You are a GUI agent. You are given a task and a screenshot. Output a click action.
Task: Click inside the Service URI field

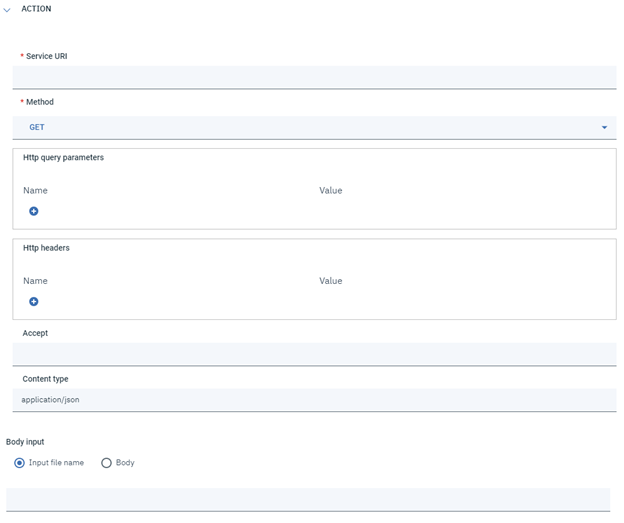pos(314,77)
